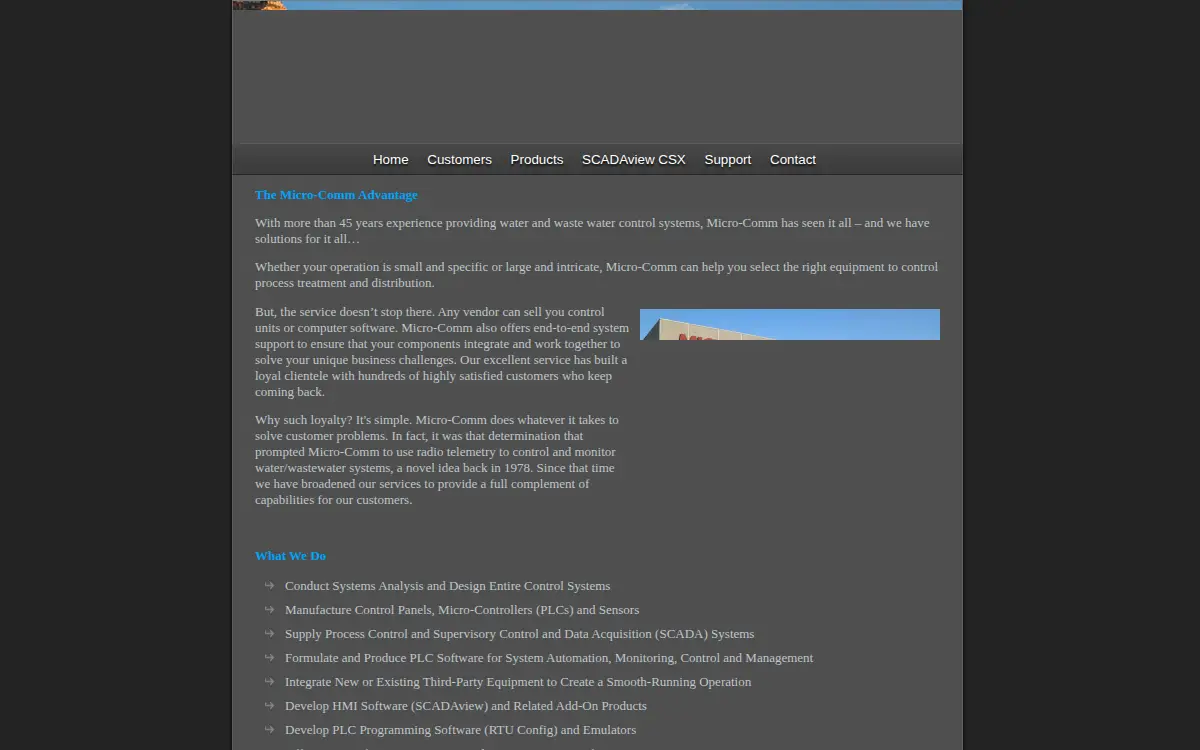Viewport: 1200px width, 750px height.
Task: Click 'Manufacture Control Panels' list item
Action: (x=462, y=610)
